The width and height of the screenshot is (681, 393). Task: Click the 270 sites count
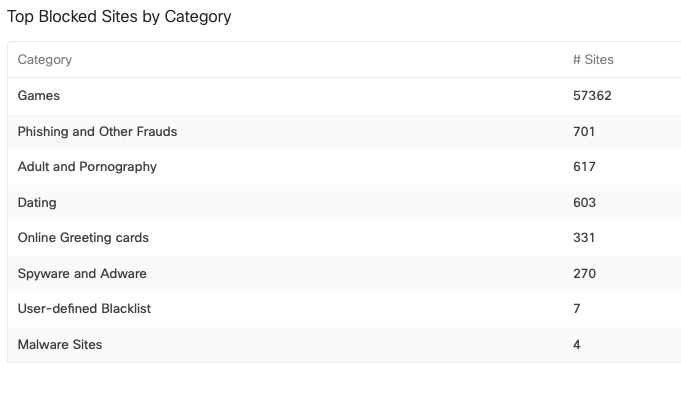pos(584,274)
